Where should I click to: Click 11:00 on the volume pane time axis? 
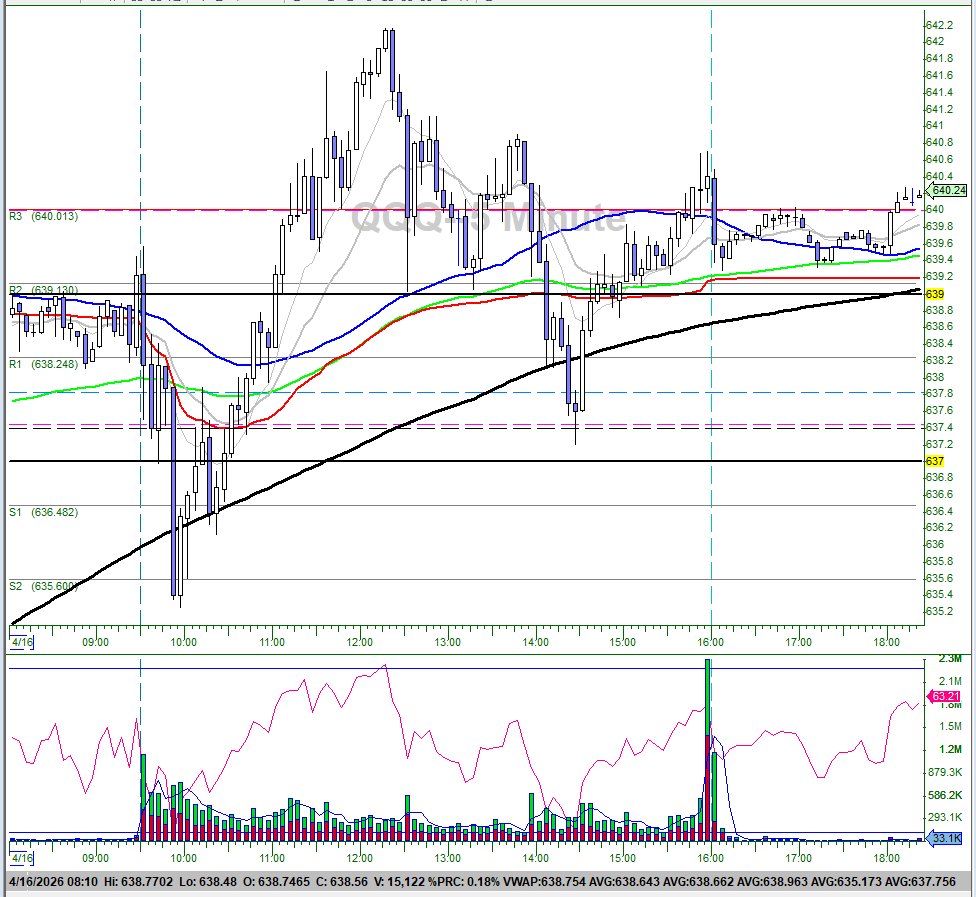click(272, 858)
